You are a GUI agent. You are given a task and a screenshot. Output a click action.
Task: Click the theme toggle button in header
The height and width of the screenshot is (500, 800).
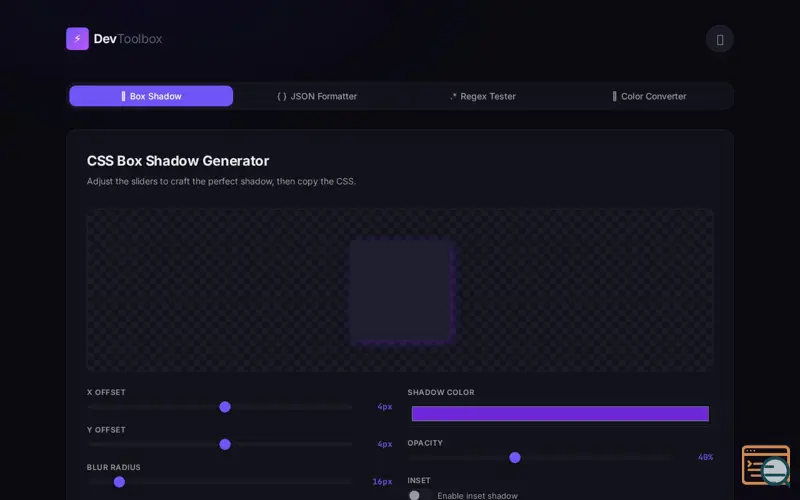pos(719,39)
